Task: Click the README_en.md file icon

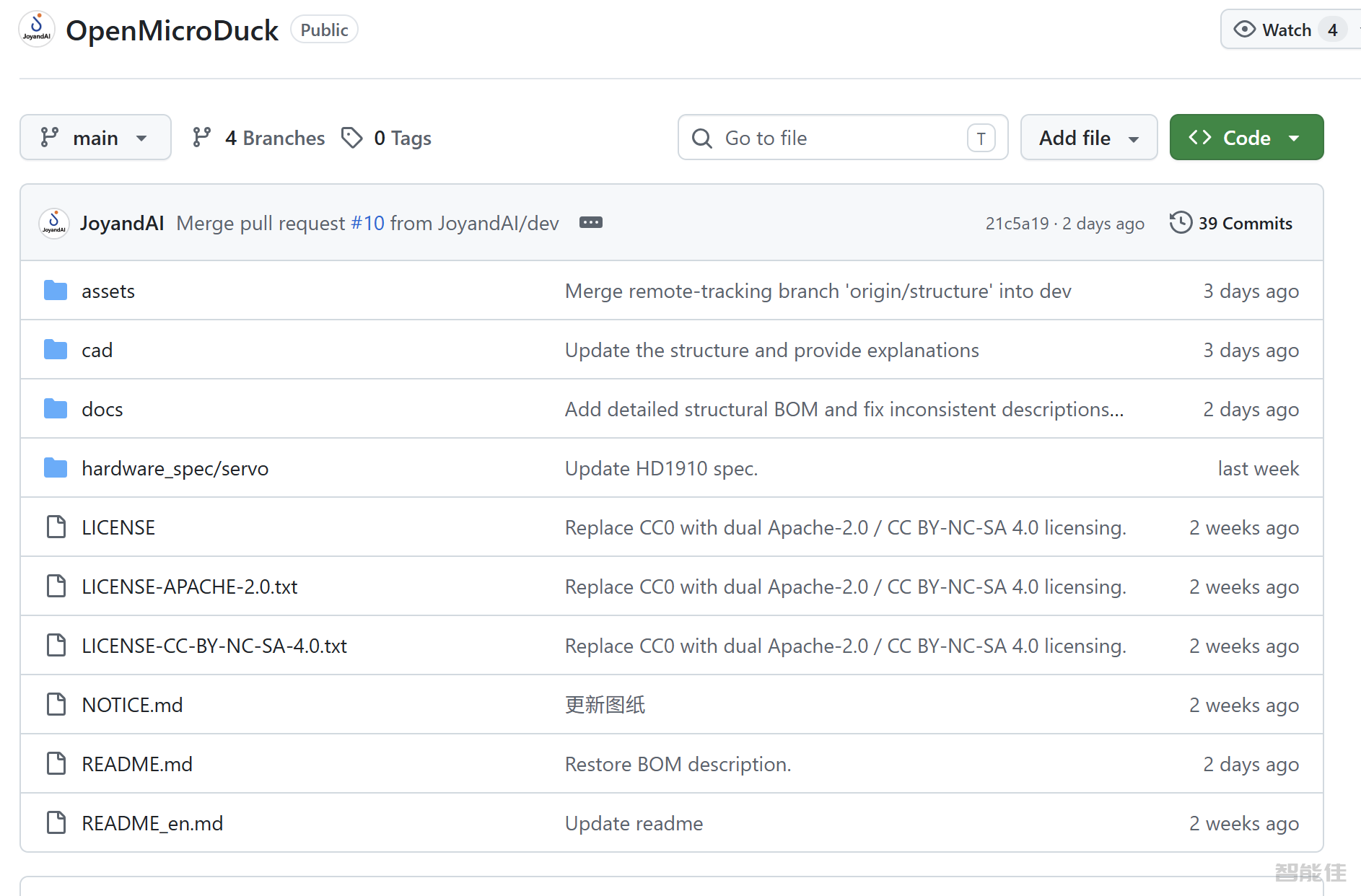Action: 56,823
